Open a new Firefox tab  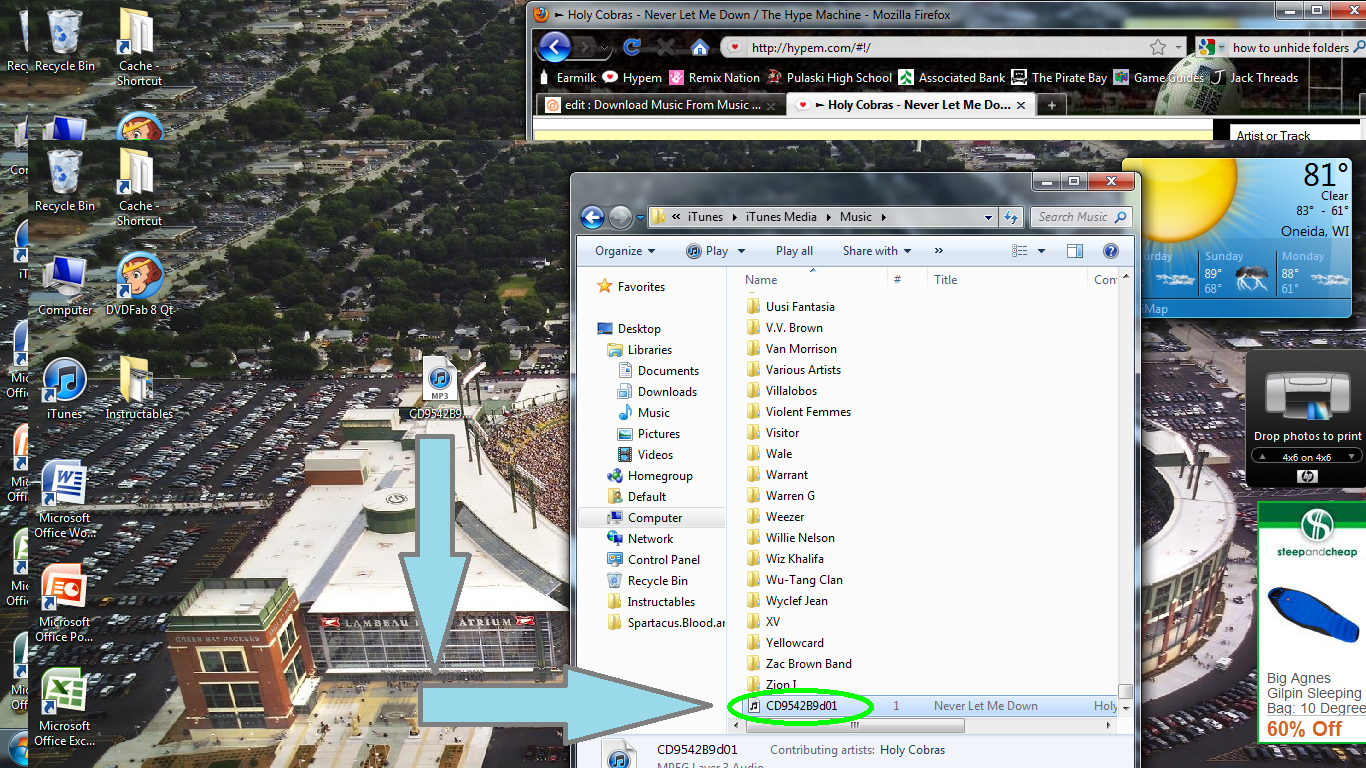1051,105
